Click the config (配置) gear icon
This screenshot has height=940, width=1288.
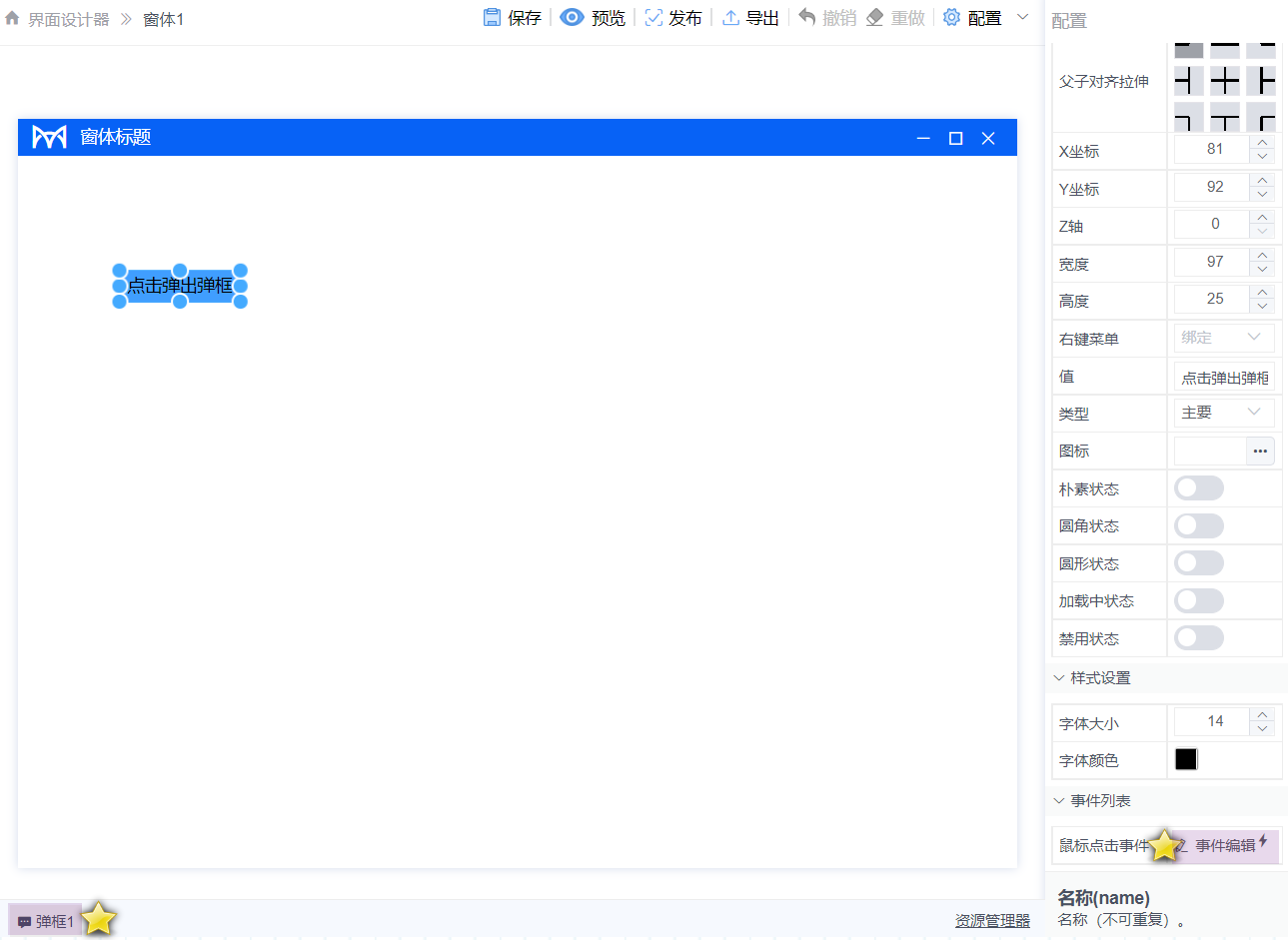pos(951,18)
